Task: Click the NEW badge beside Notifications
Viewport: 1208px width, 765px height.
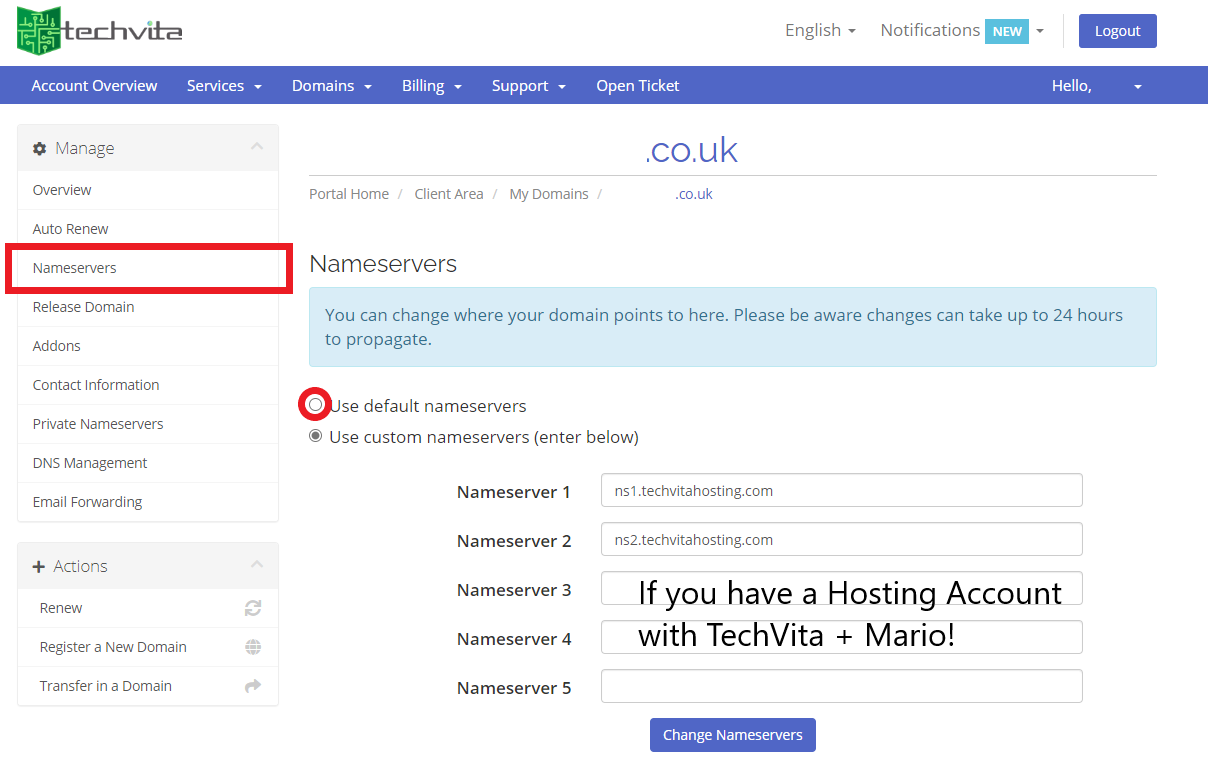Action: 1006,30
